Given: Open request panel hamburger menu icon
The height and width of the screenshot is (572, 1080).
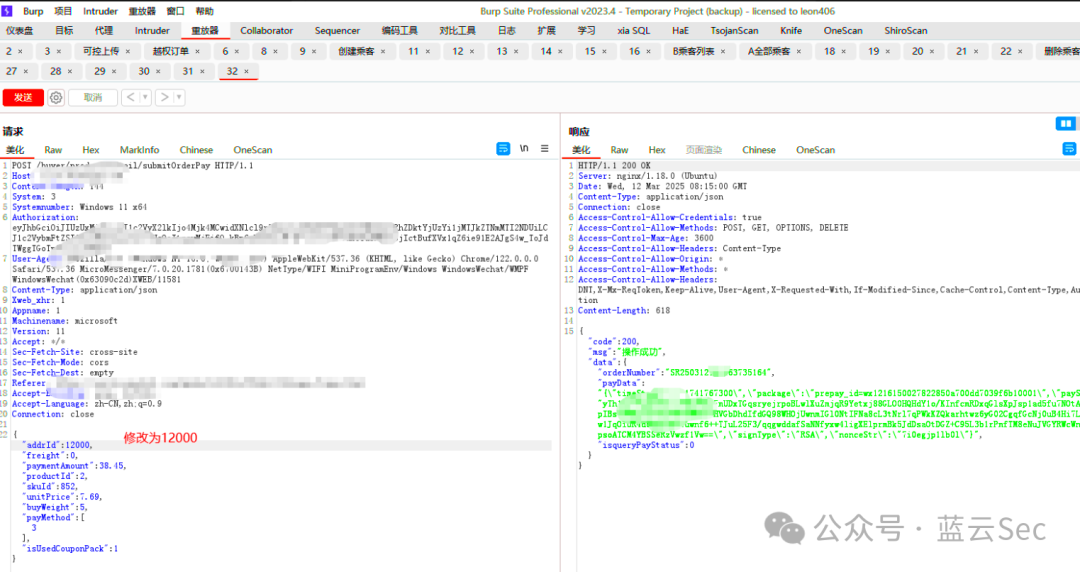Looking at the screenshot, I should coord(544,148).
